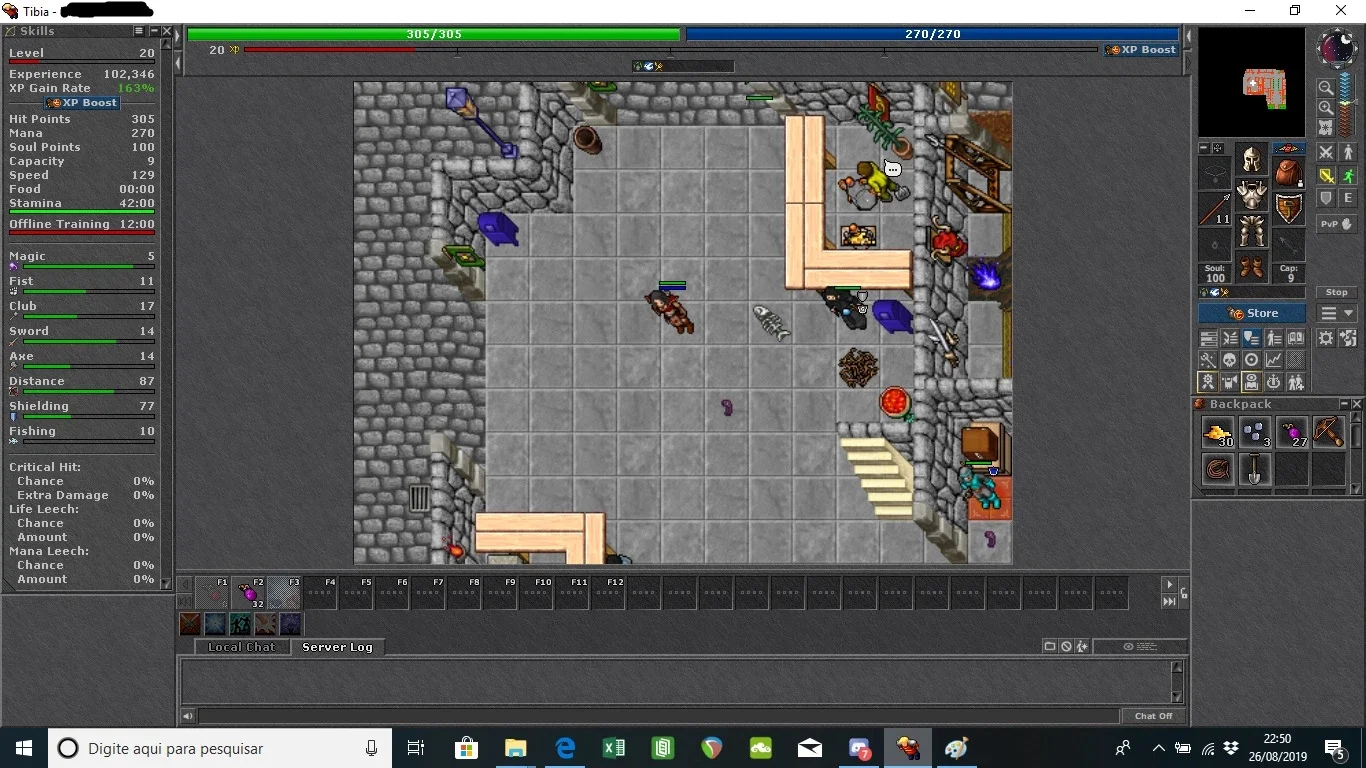Collapse the Backpack panel
This screenshot has height=768, width=1366.
[x=1344, y=404]
